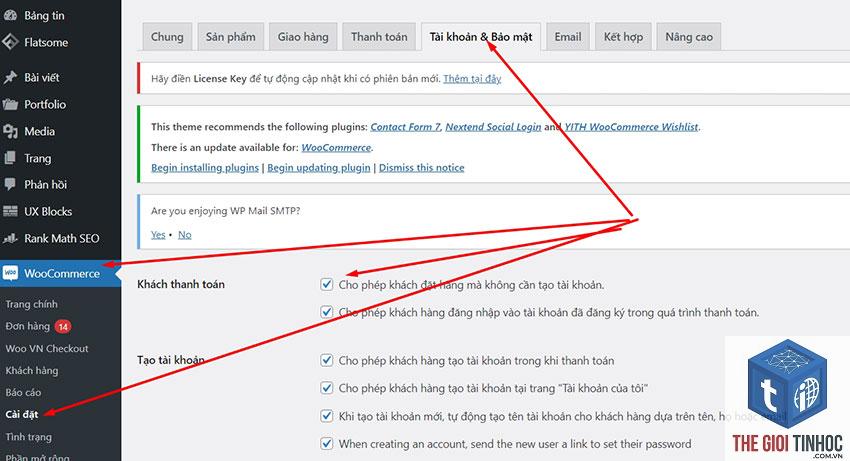Click Begin updating plugin link
850x461 pixels.
click(x=319, y=168)
